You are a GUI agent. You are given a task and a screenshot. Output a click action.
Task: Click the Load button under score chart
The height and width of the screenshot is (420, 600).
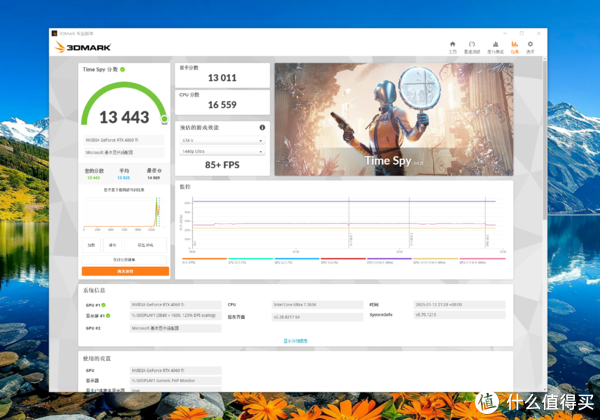point(92,245)
